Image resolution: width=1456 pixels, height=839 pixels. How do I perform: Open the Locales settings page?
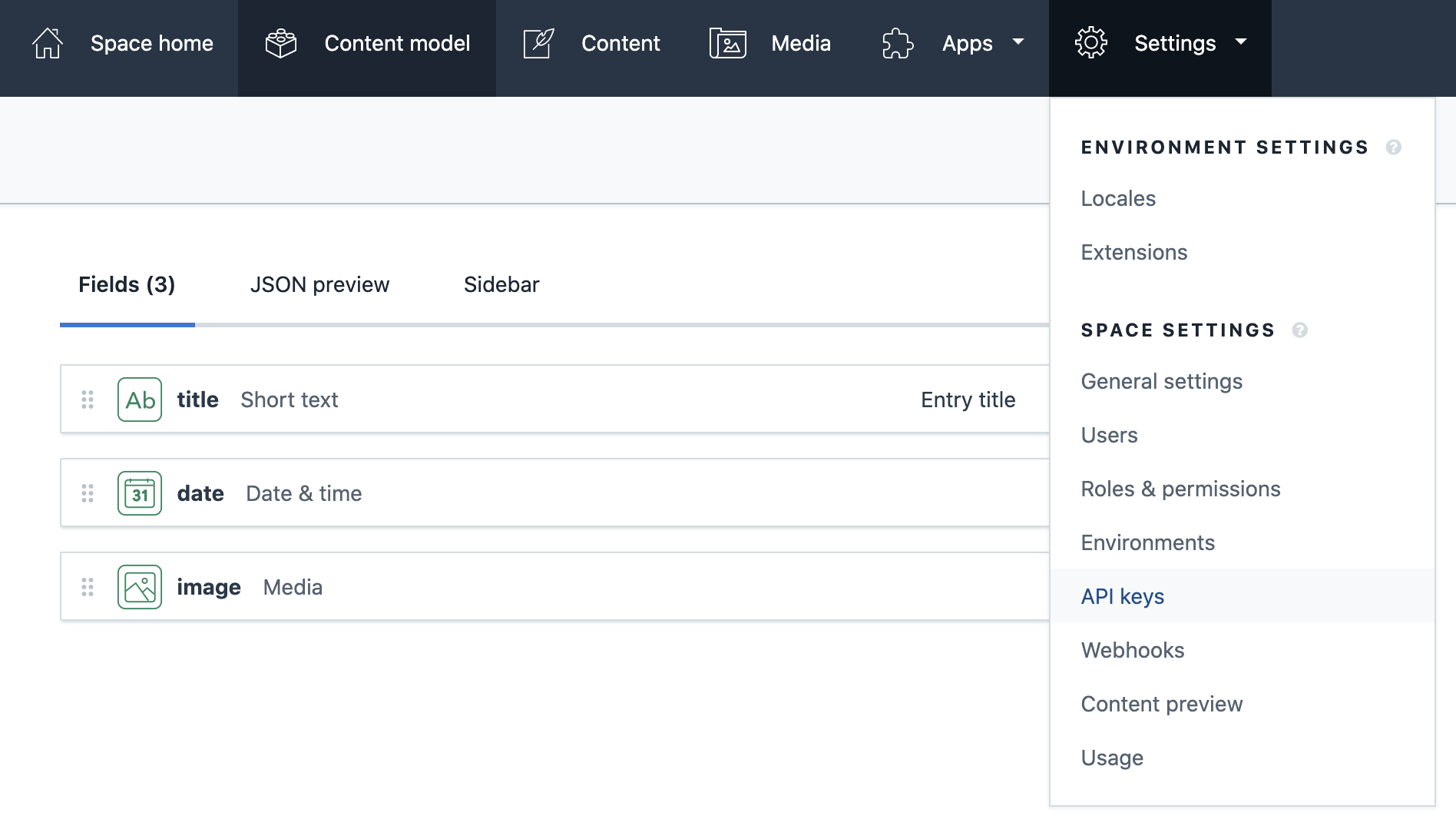coord(1117,198)
